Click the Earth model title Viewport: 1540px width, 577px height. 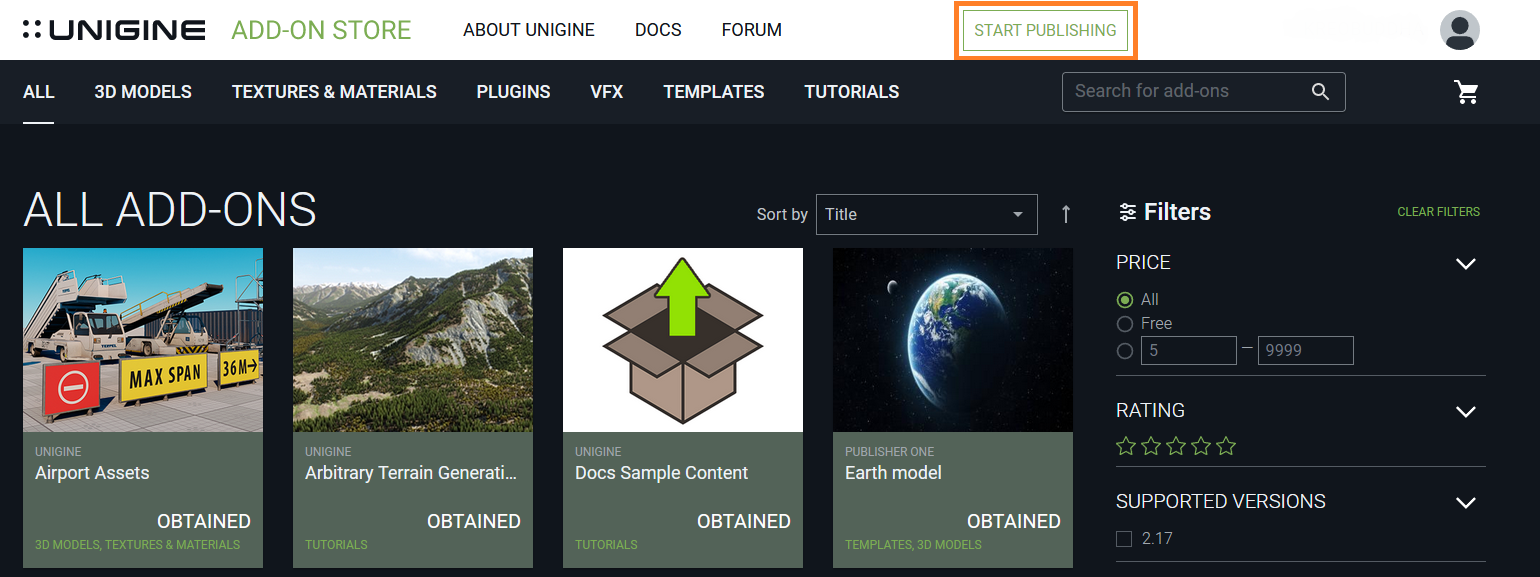[893, 473]
